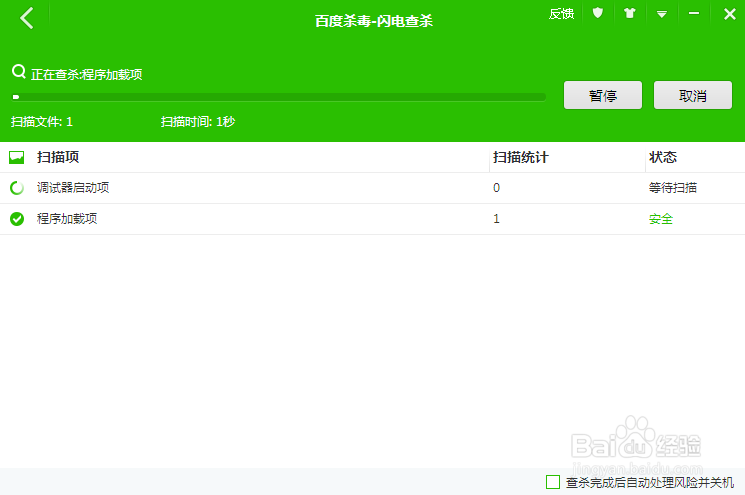
Task: Click the loading spinner for 调试器启动项
Action: pos(17,188)
